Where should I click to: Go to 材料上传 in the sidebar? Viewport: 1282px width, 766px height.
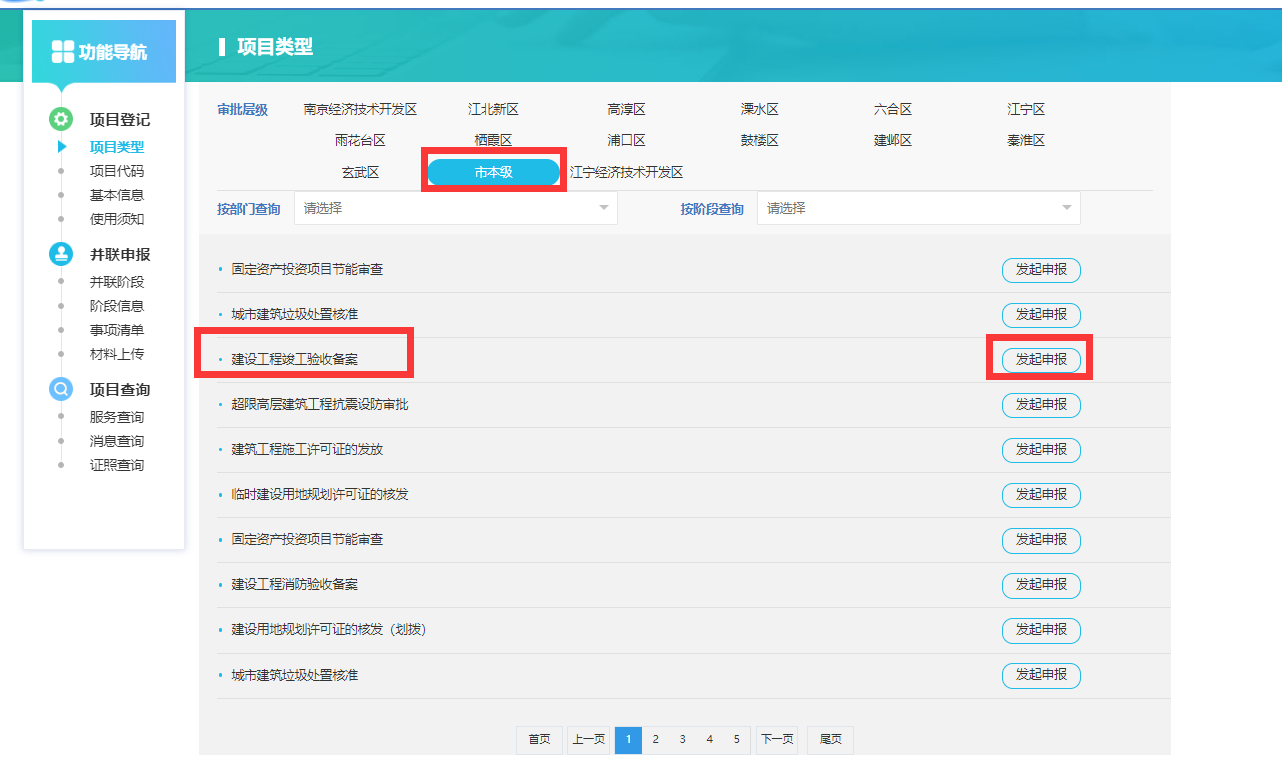coord(117,354)
